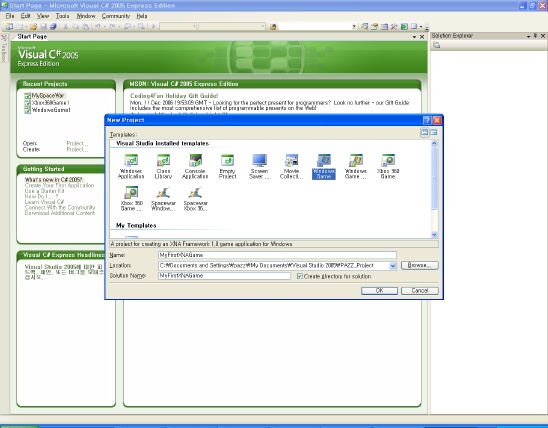Open the Start Page tab list dropdown

(x=414, y=37)
